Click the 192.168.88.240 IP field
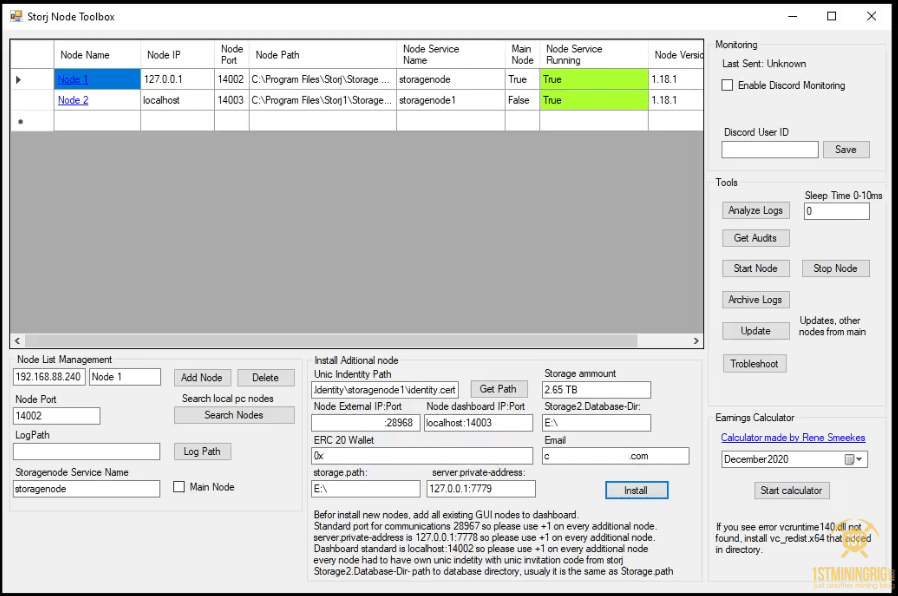898x596 pixels. (49, 377)
